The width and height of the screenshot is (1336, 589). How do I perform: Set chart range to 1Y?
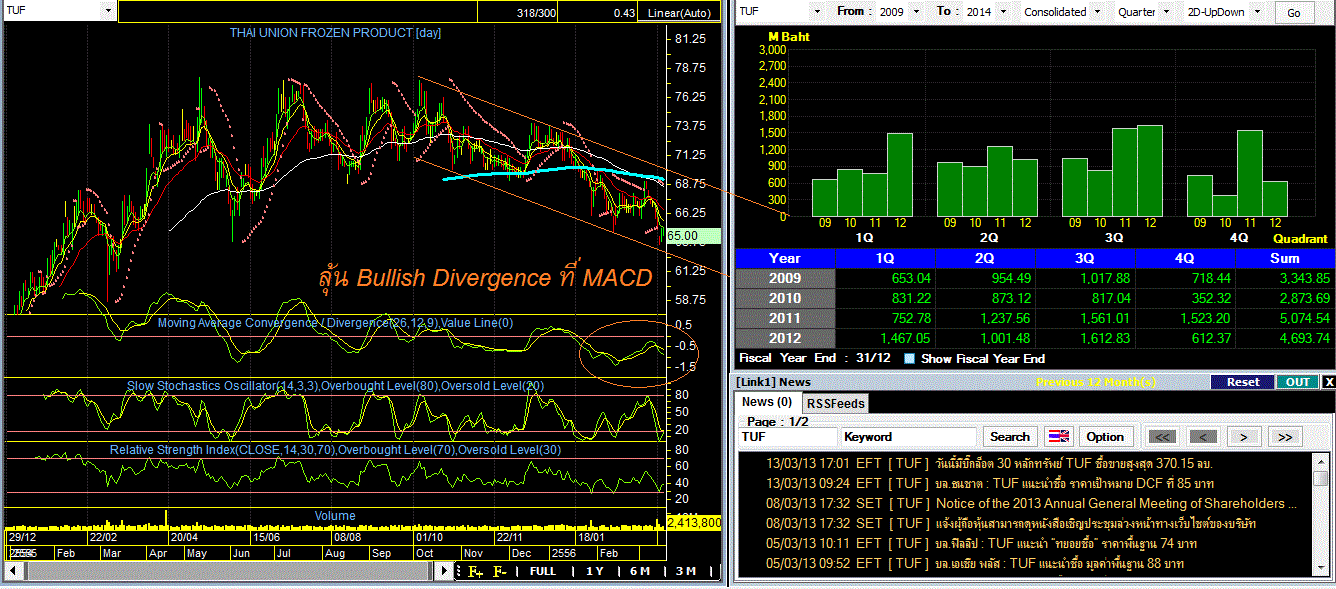pyautogui.click(x=594, y=571)
